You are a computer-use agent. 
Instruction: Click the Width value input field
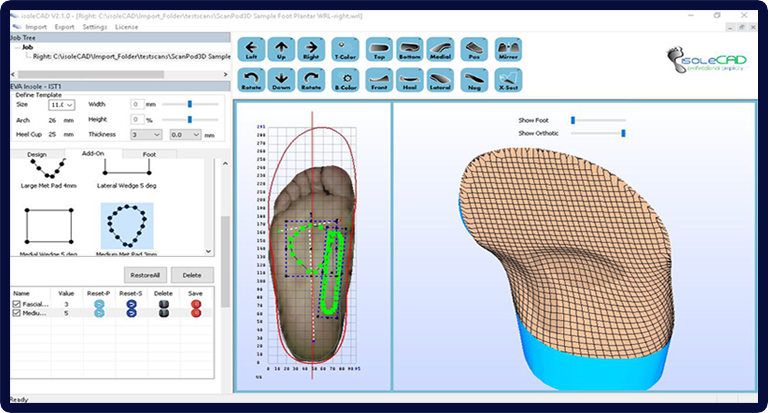coord(137,104)
